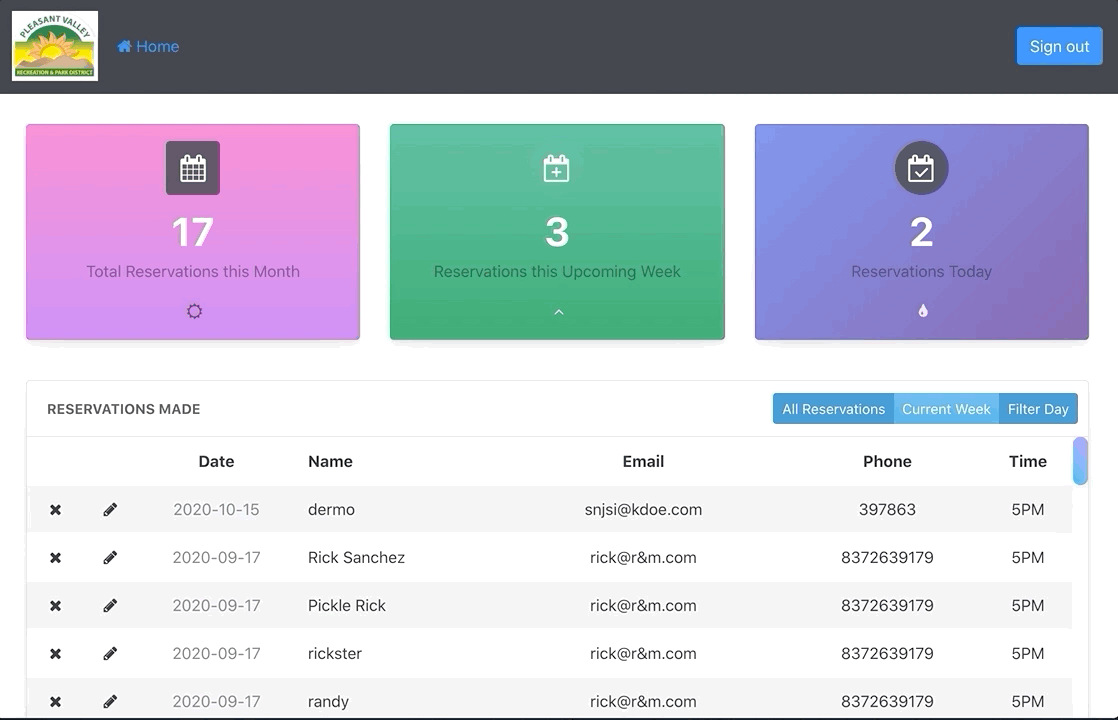The height and width of the screenshot is (720, 1118).
Task: Click the Total Reservations this Month label
Action: coord(193,272)
